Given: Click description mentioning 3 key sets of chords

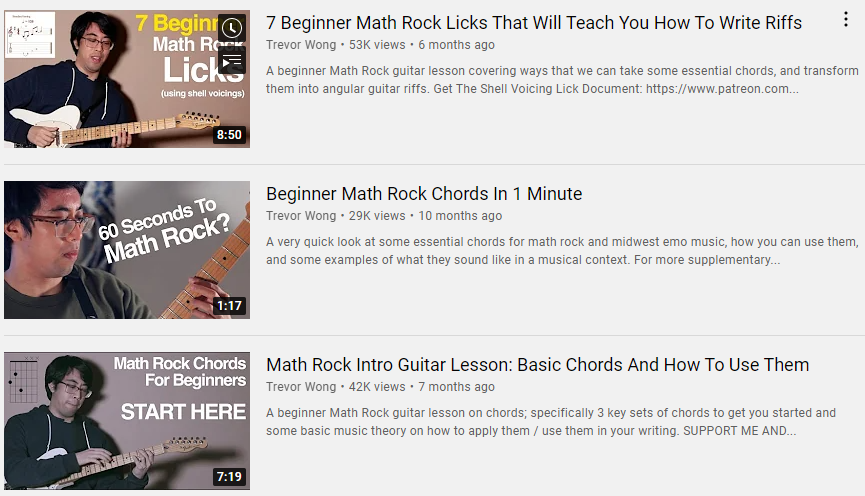Looking at the screenshot, I should click(551, 422).
